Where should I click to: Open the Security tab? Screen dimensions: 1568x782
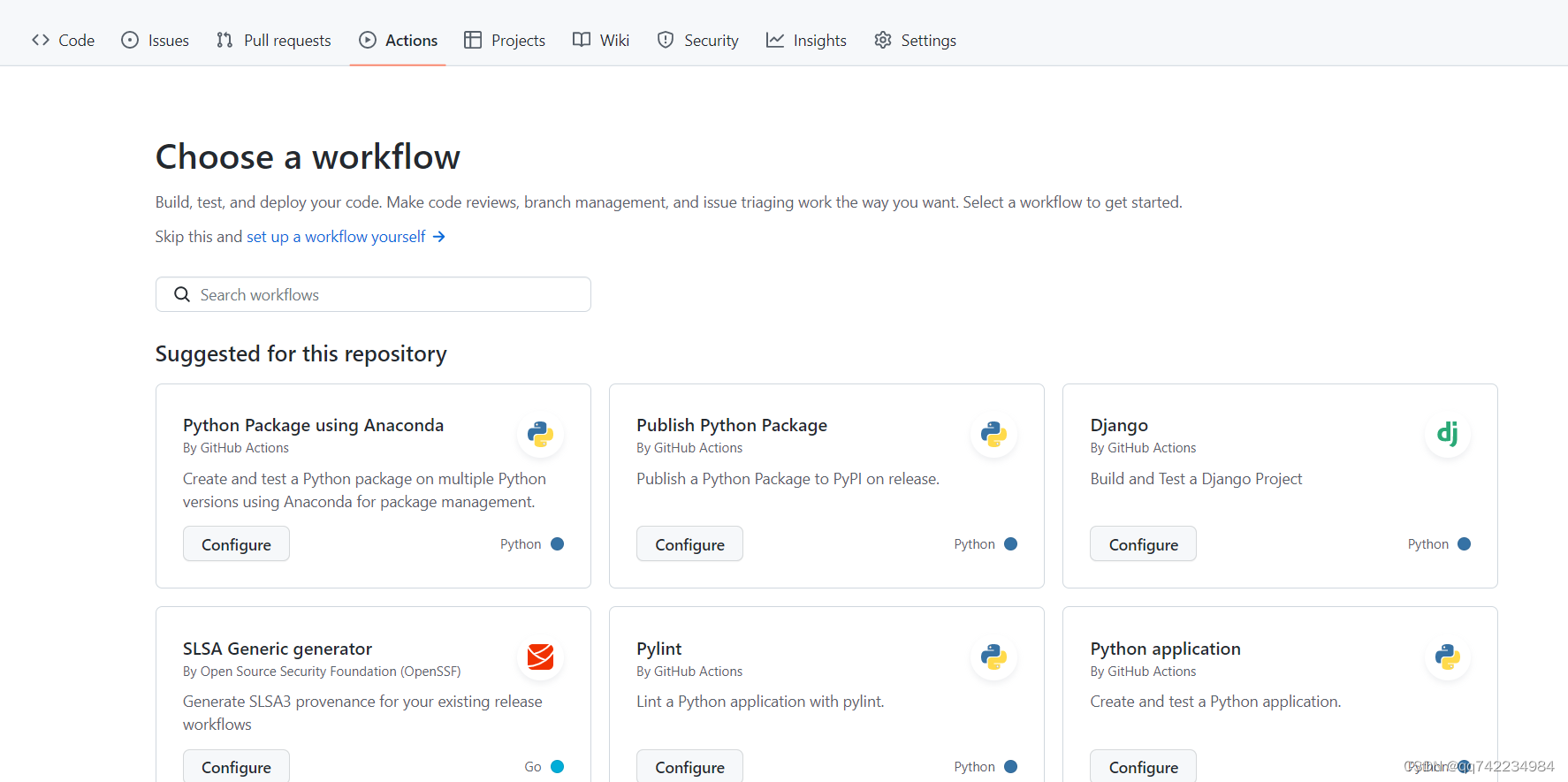pyautogui.click(x=698, y=40)
